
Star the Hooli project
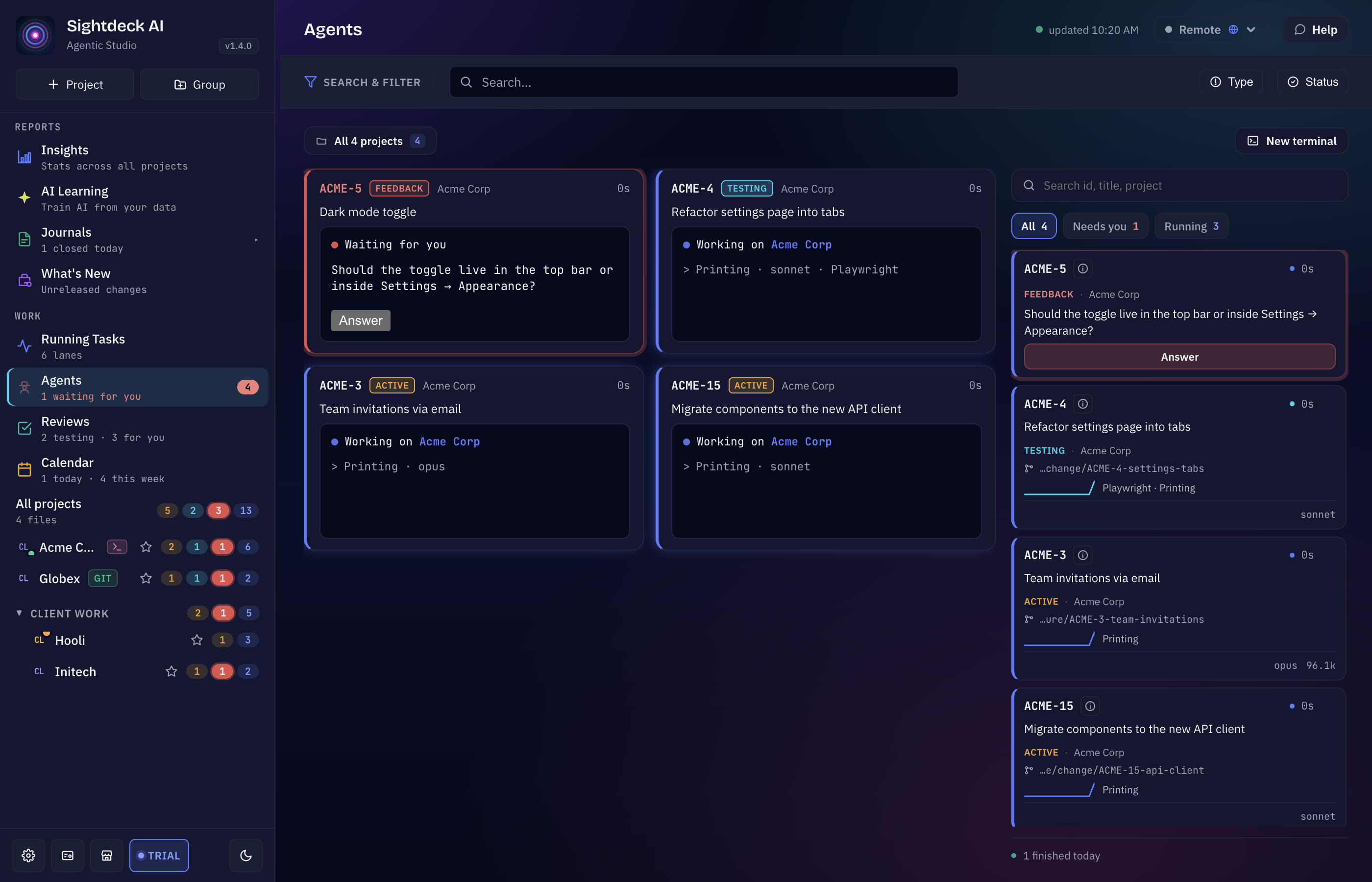point(196,640)
